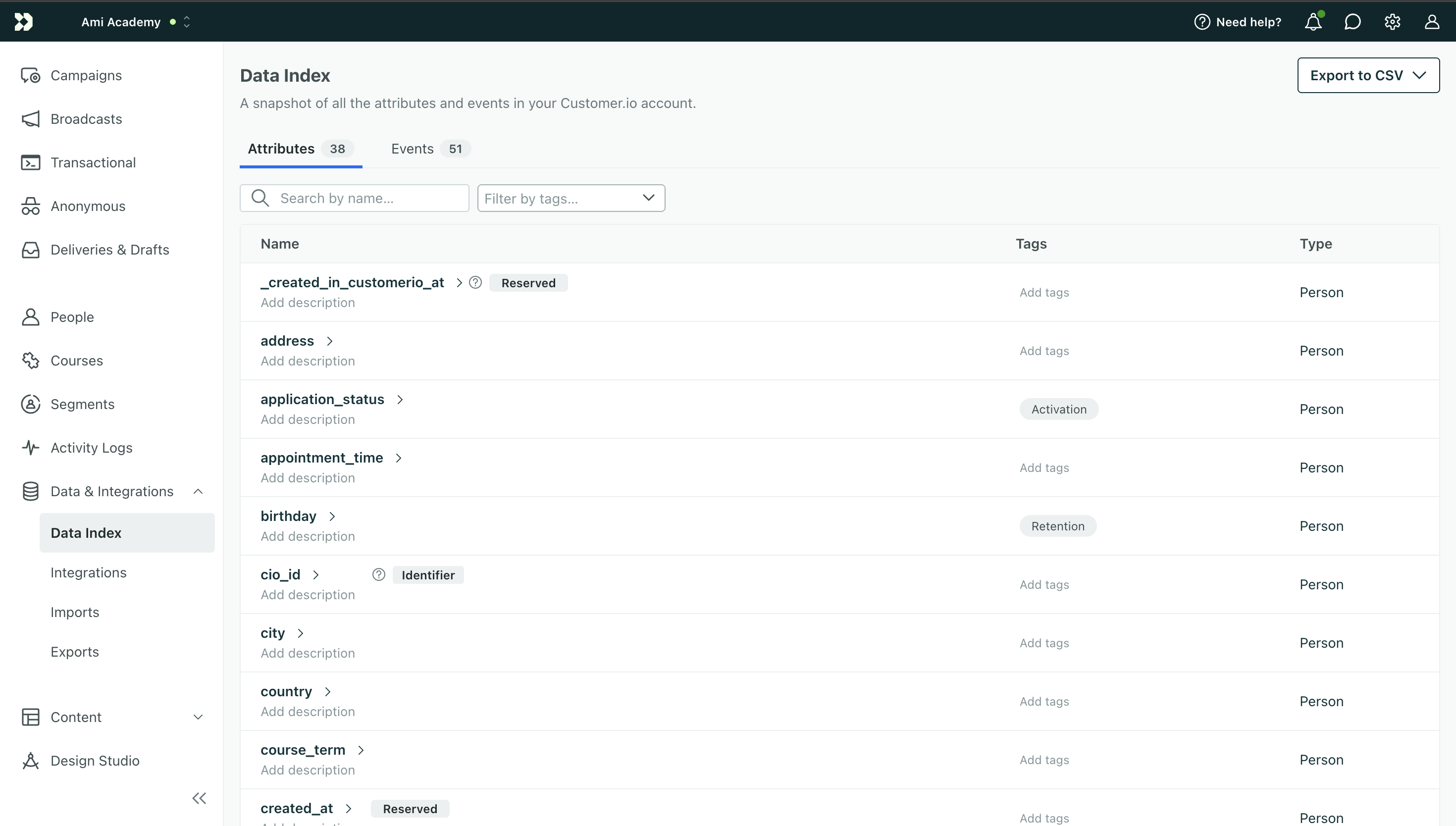This screenshot has height=826, width=1456.
Task: Click the search magnifier icon
Action: coord(260,198)
